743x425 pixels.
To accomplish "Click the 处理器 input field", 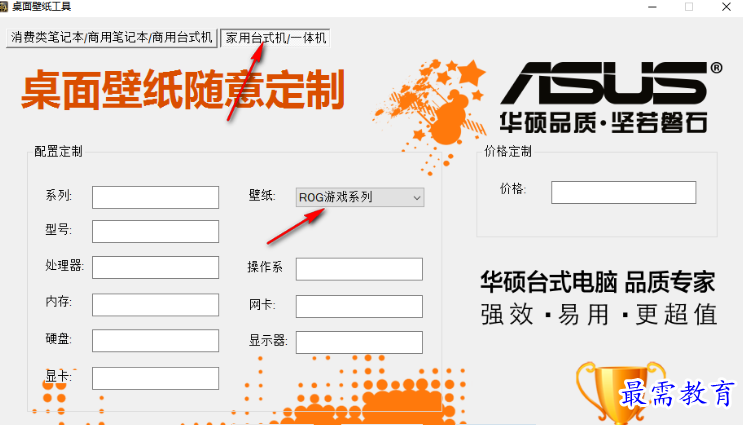I will [155, 267].
